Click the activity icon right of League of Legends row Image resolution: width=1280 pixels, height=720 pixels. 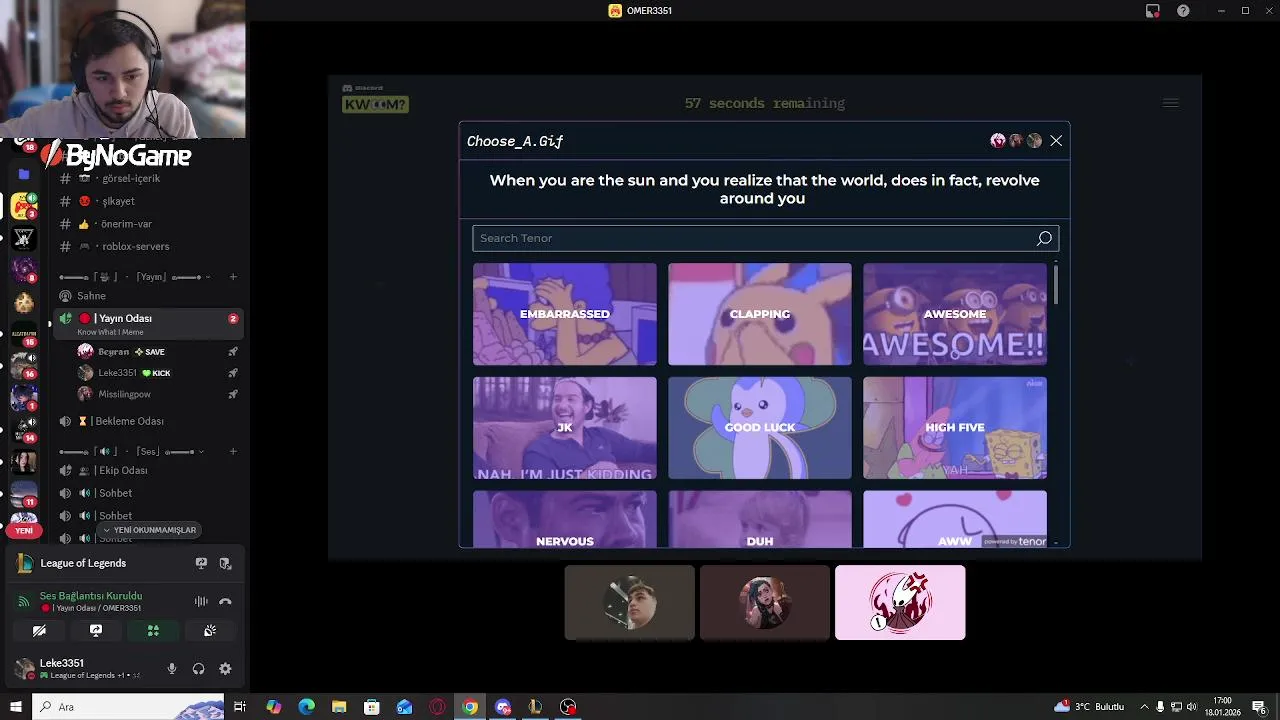[x=225, y=563]
